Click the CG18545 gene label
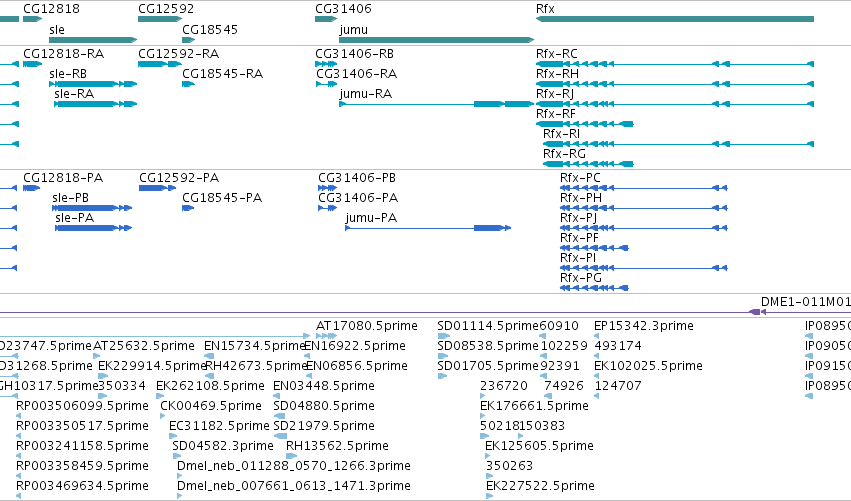The height and width of the screenshot is (501, 851). pos(210,29)
